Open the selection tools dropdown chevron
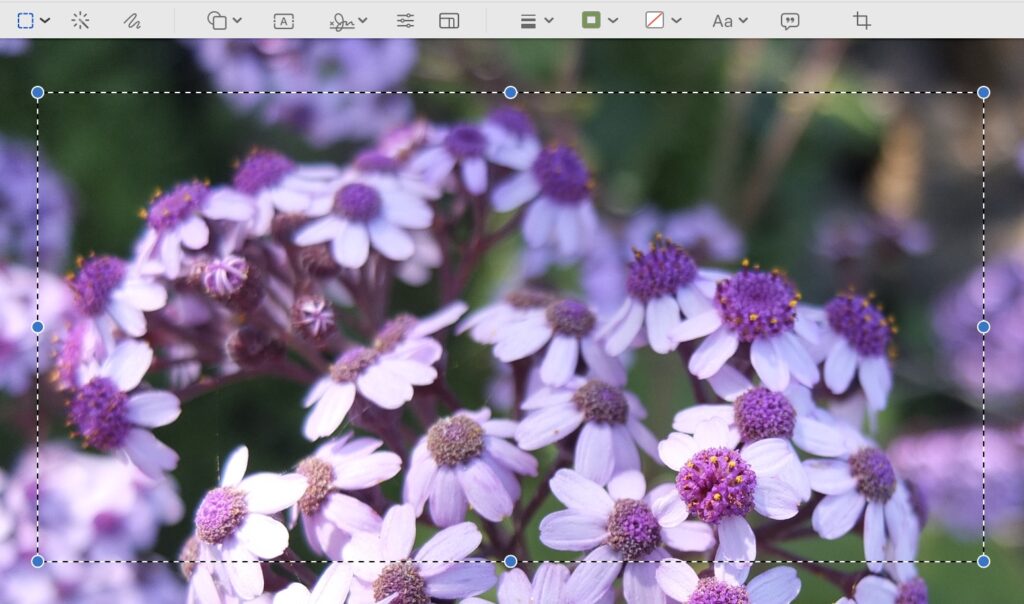This screenshot has height=604, width=1024. (x=45, y=21)
